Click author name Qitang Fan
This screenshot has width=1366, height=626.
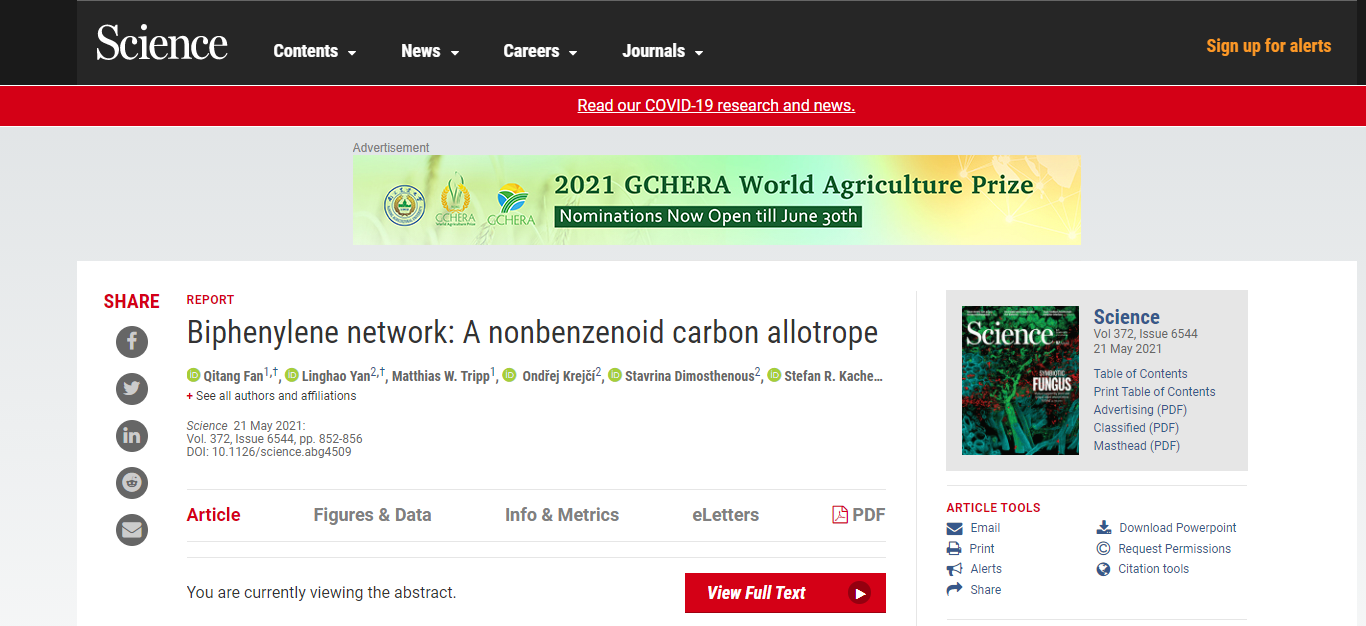[x=234, y=376]
